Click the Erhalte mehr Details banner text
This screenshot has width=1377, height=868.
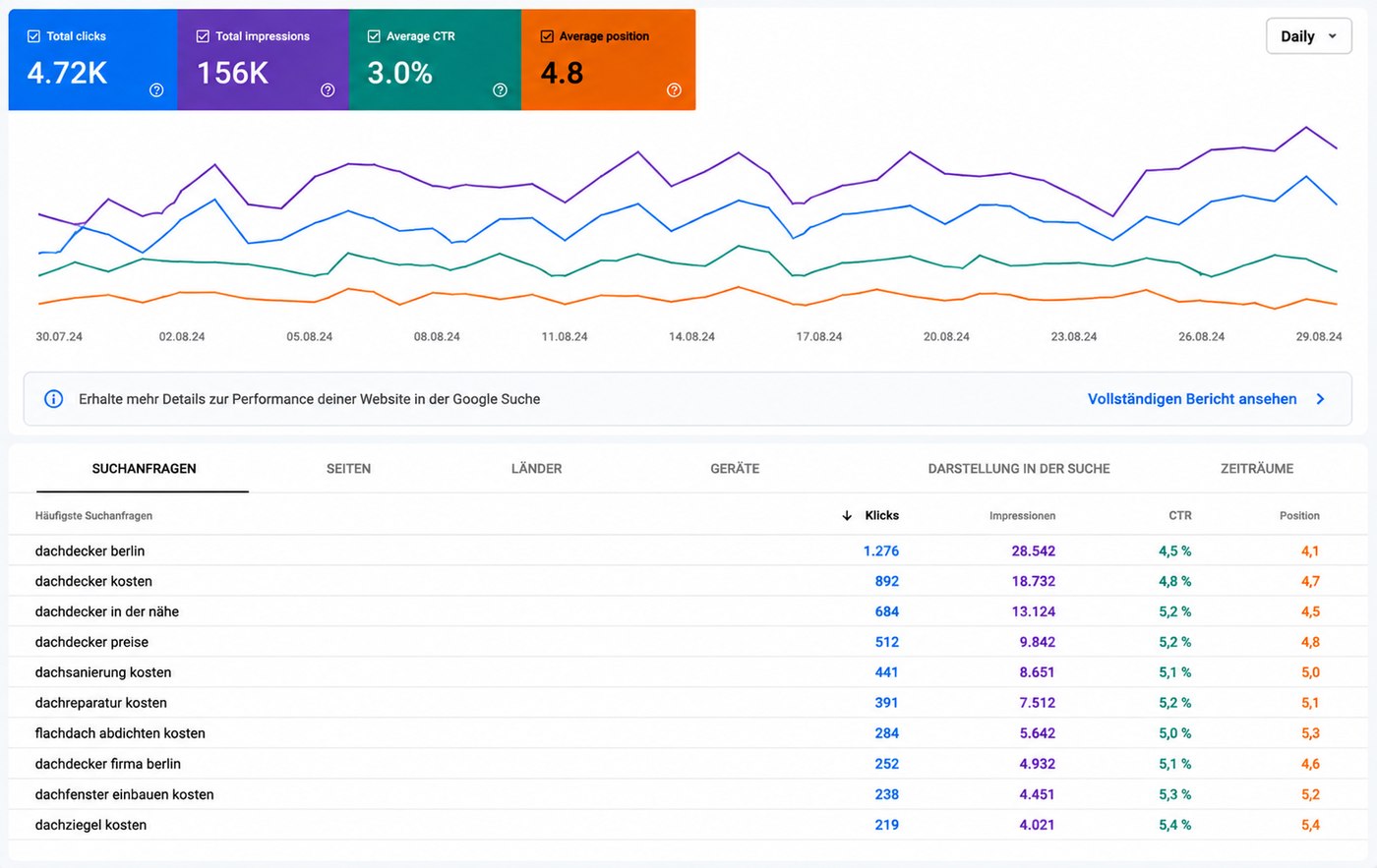tap(310, 399)
